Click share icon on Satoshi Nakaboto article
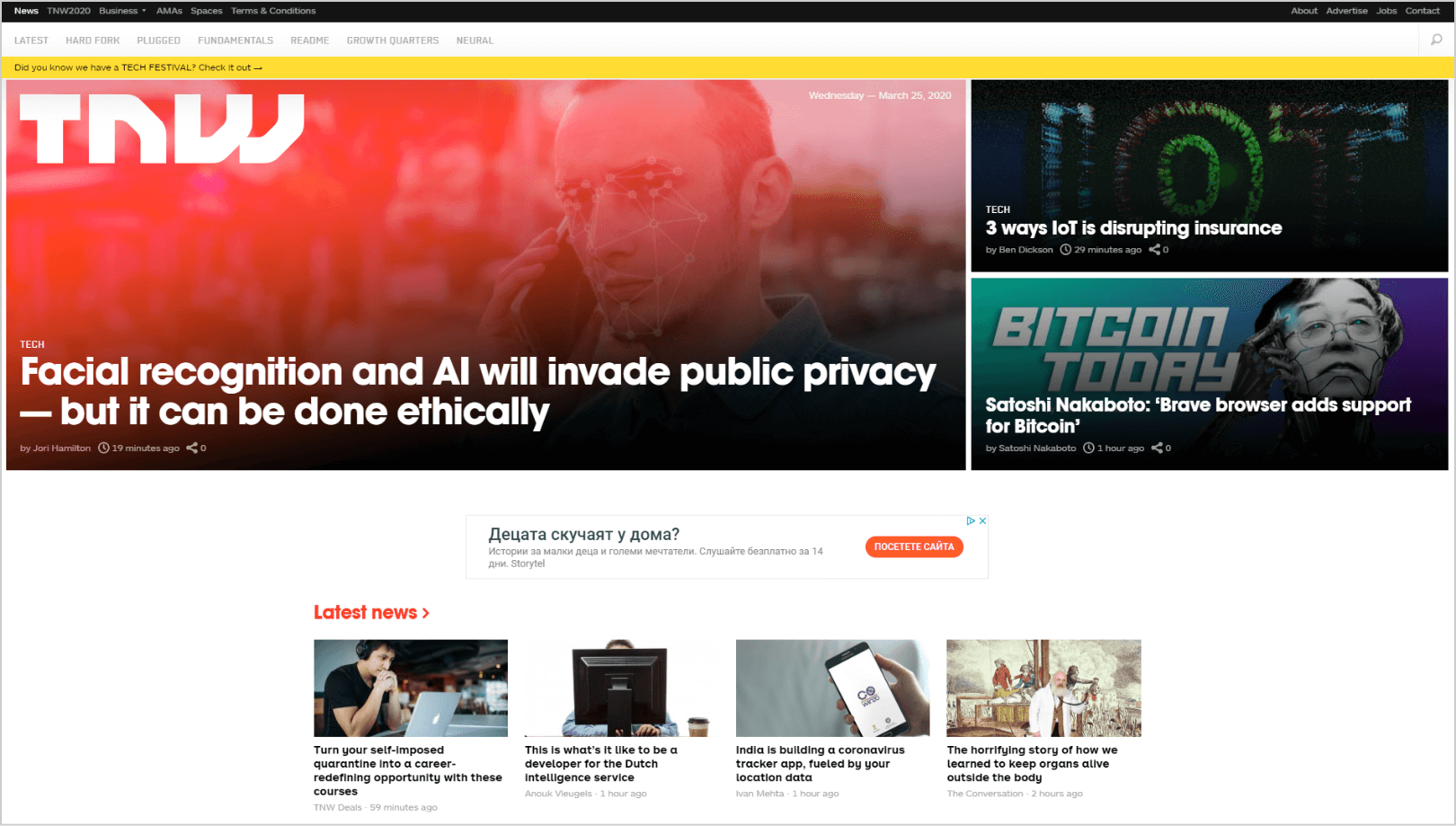The width and height of the screenshot is (1456, 826). point(1158,448)
